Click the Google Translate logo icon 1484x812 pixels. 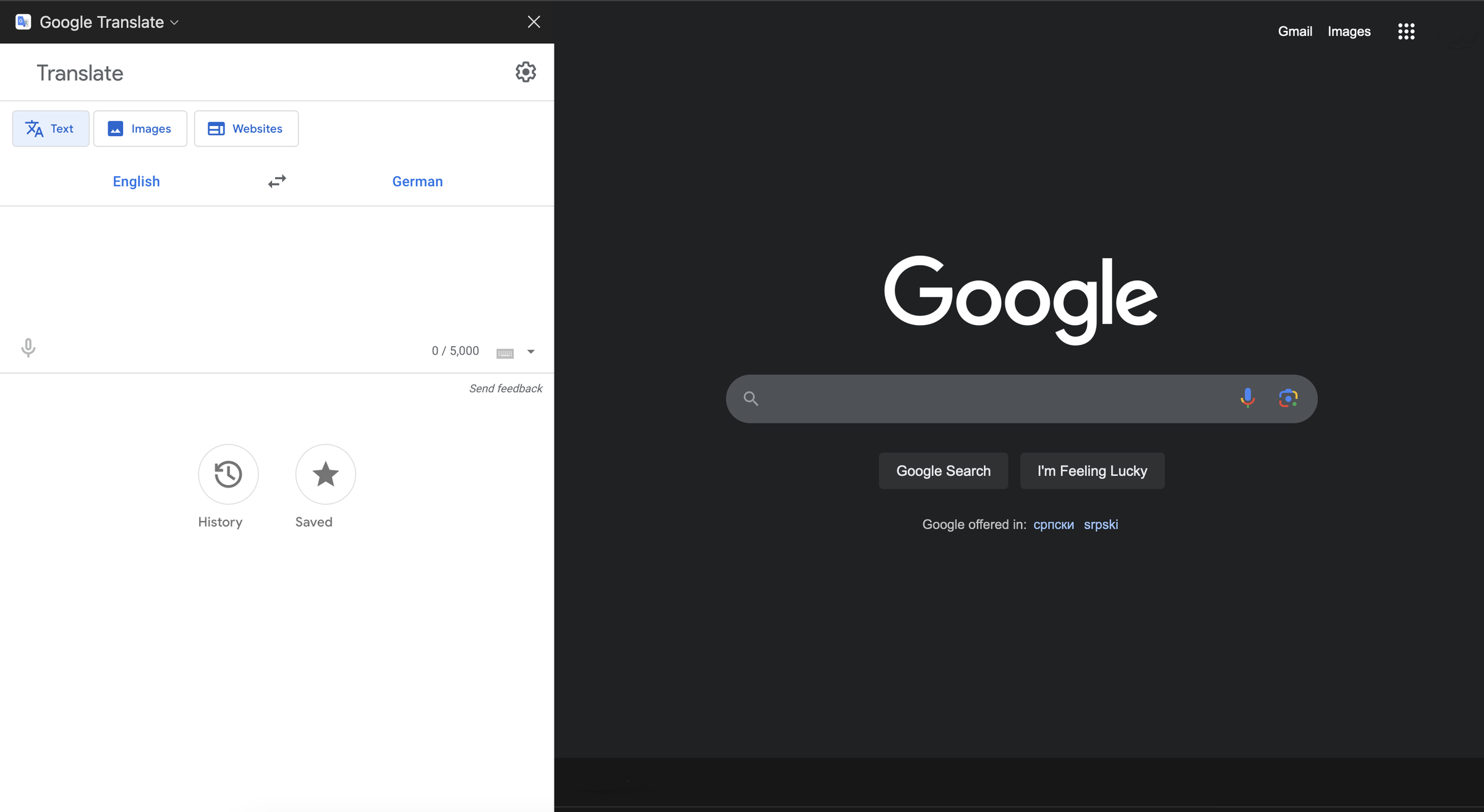tap(23, 22)
